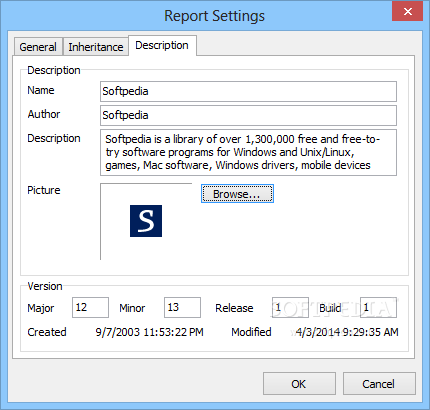
Task: Click the Modified date 4/3/2014 text
Action: [x=347, y=332]
